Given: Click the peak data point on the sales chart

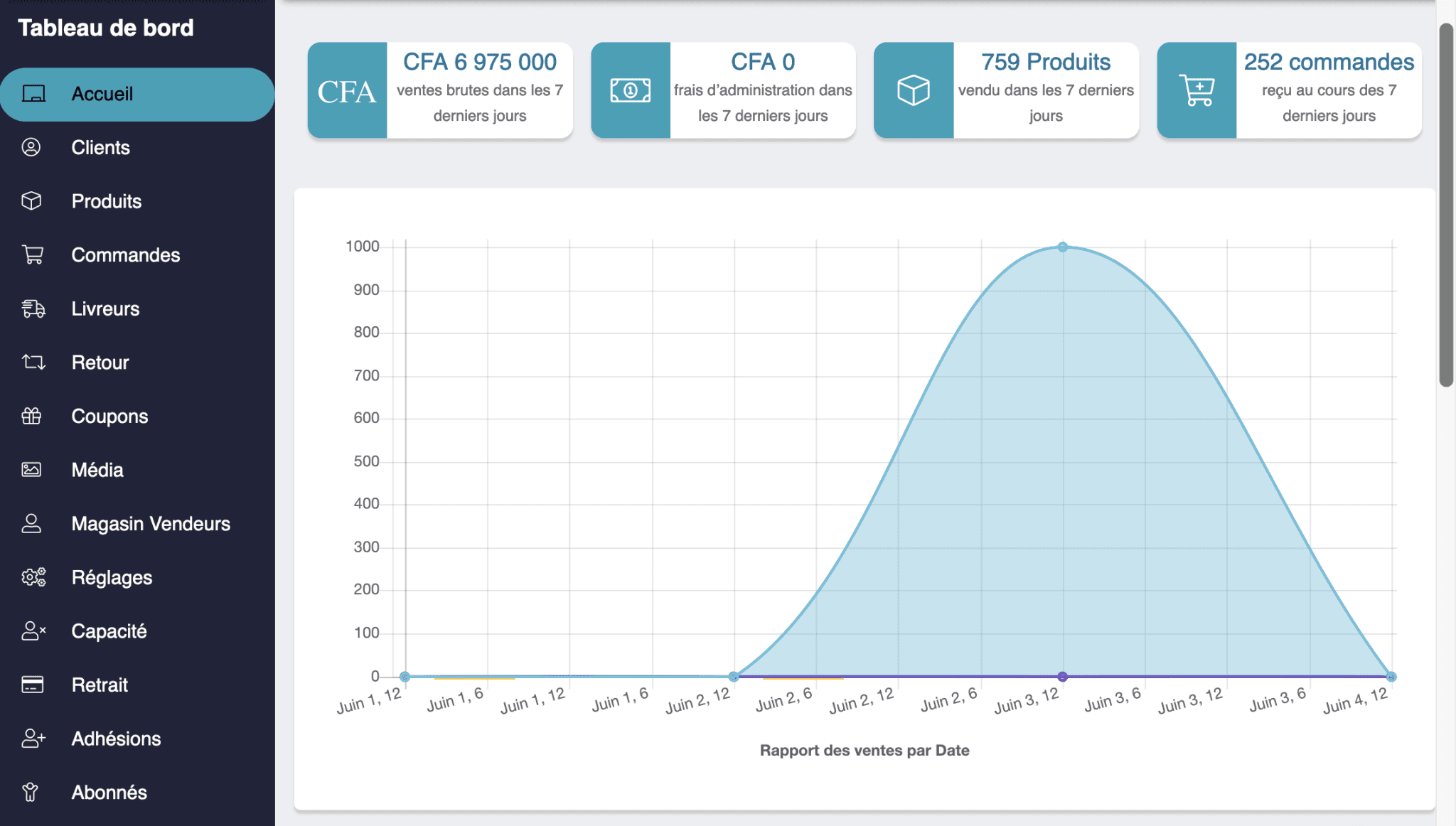Looking at the screenshot, I should pyautogui.click(x=1062, y=246).
